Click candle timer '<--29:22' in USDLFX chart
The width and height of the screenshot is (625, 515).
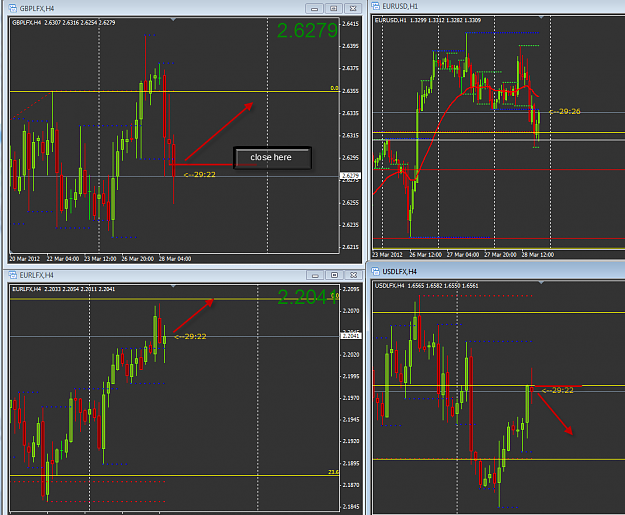[558, 390]
